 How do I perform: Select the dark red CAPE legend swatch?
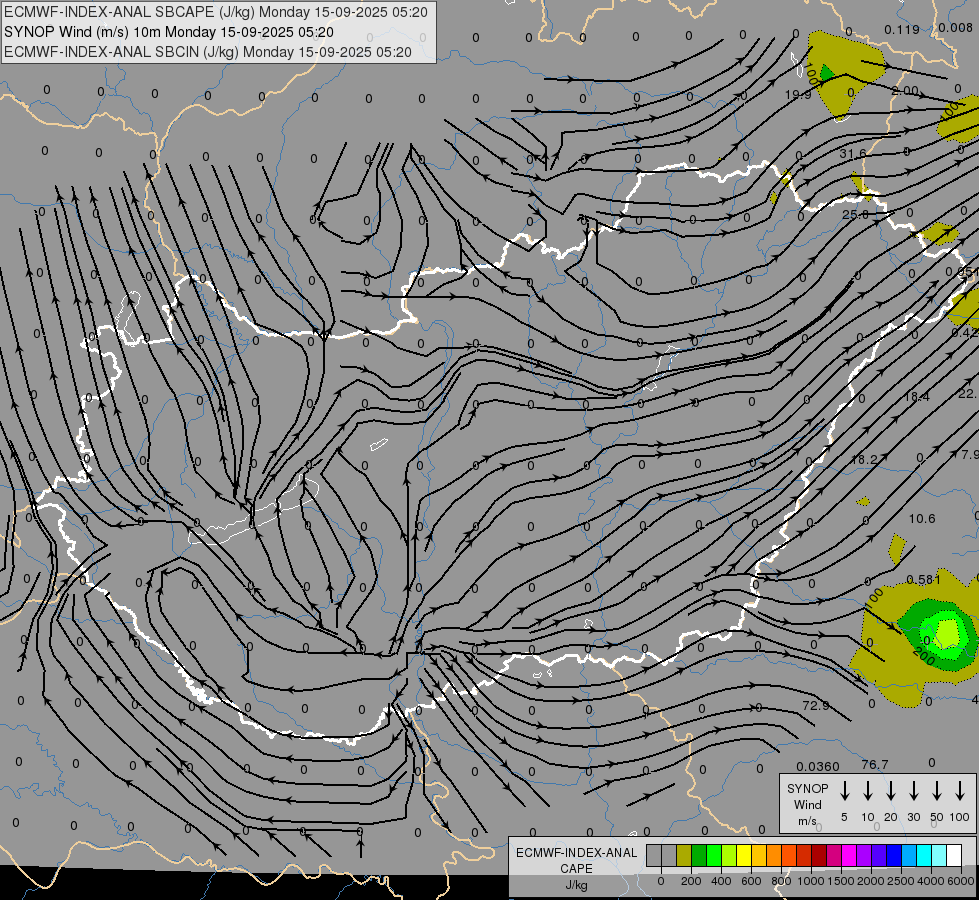(820, 855)
